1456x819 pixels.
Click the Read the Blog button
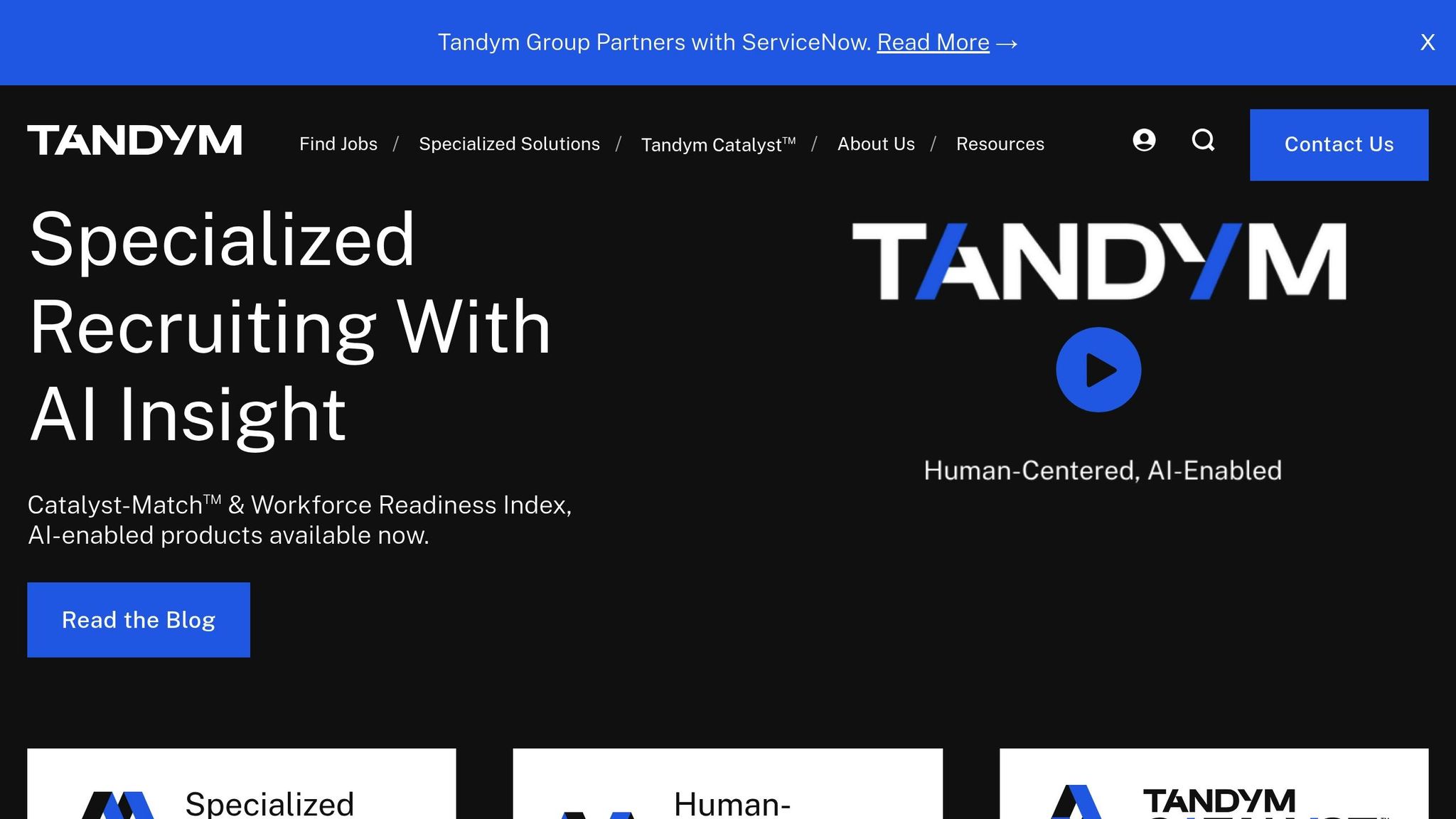coord(139,619)
